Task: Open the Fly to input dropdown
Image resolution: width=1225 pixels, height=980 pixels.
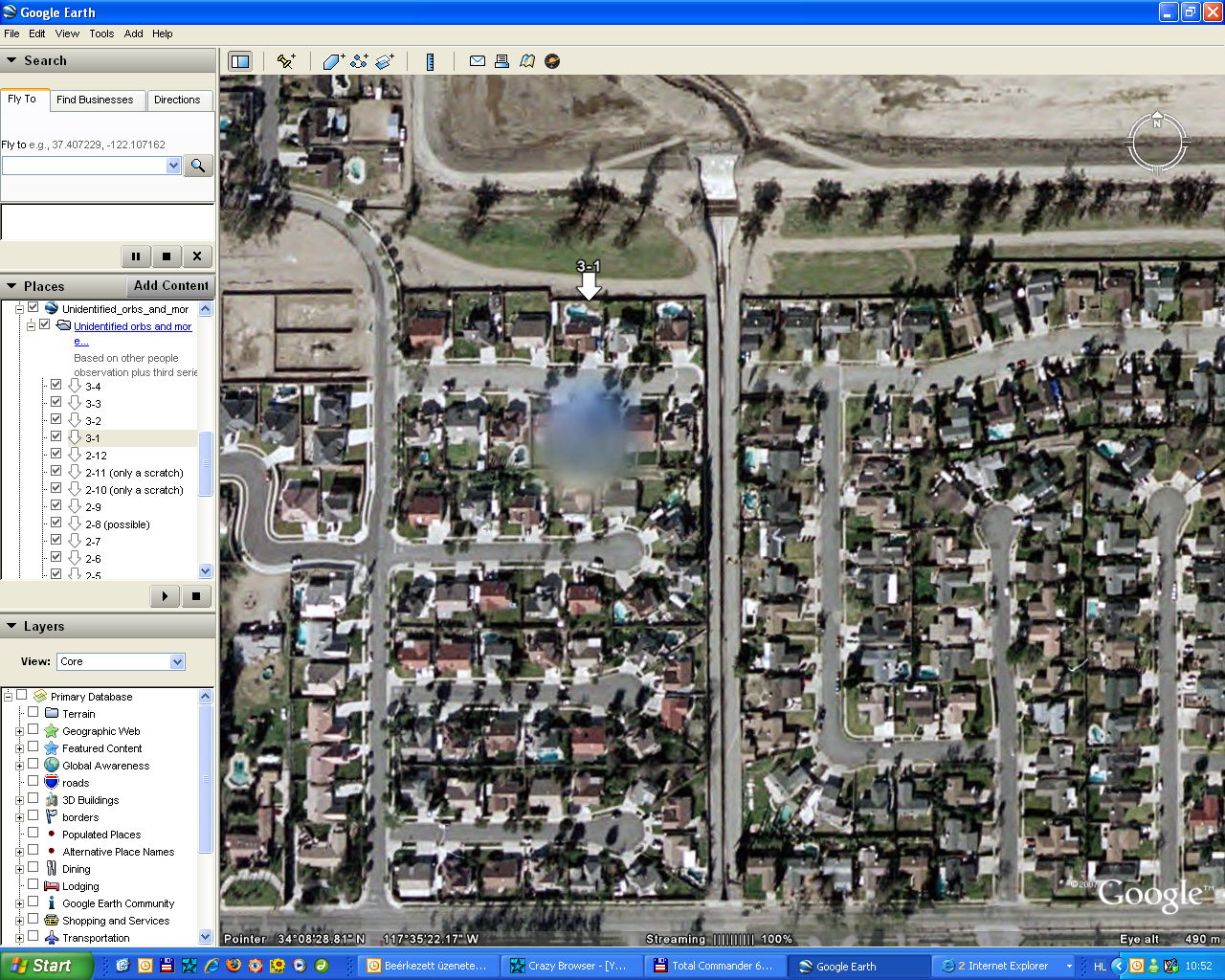Action: pos(173,166)
